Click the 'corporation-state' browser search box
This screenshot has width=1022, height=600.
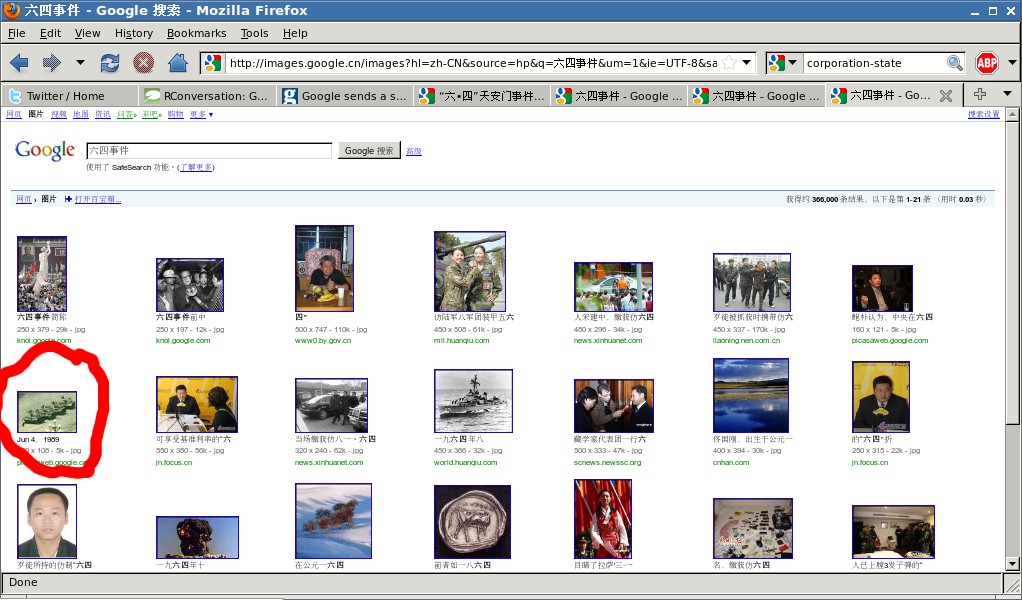tap(875, 63)
